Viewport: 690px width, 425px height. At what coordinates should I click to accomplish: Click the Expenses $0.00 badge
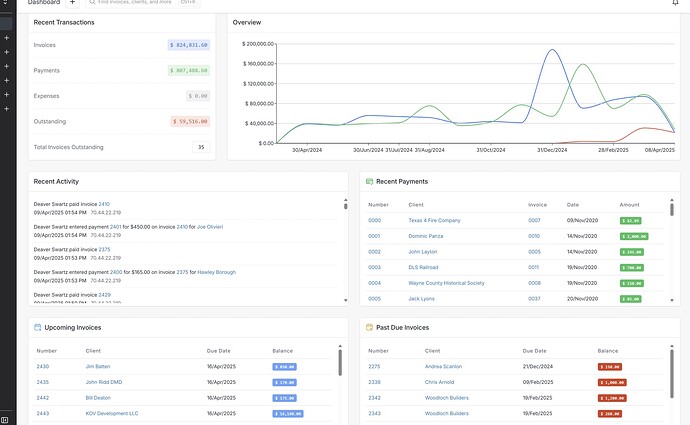(x=198, y=96)
